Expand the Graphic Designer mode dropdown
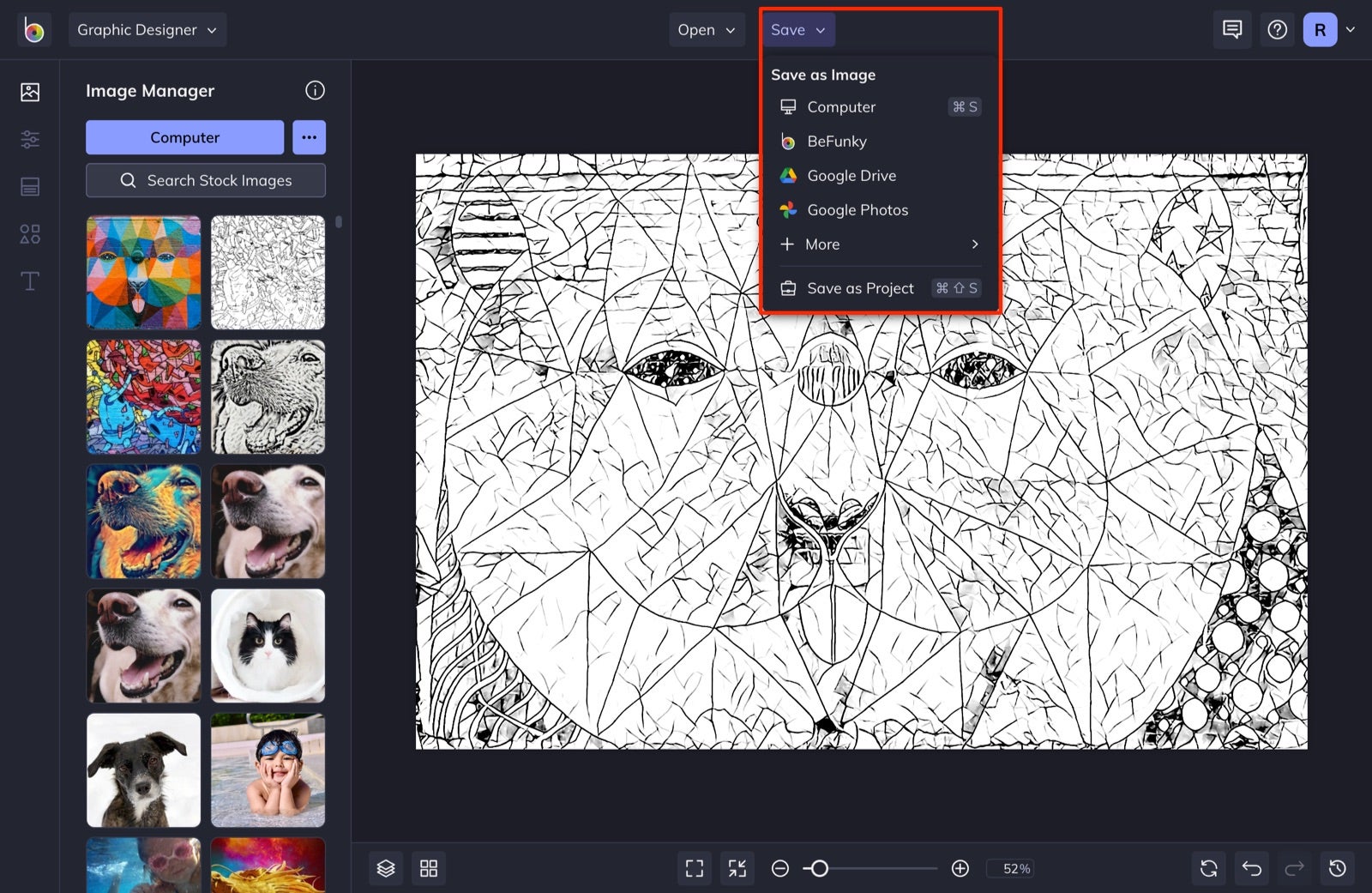Image resolution: width=1372 pixels, height=893 pixels. tap(147, 29)
